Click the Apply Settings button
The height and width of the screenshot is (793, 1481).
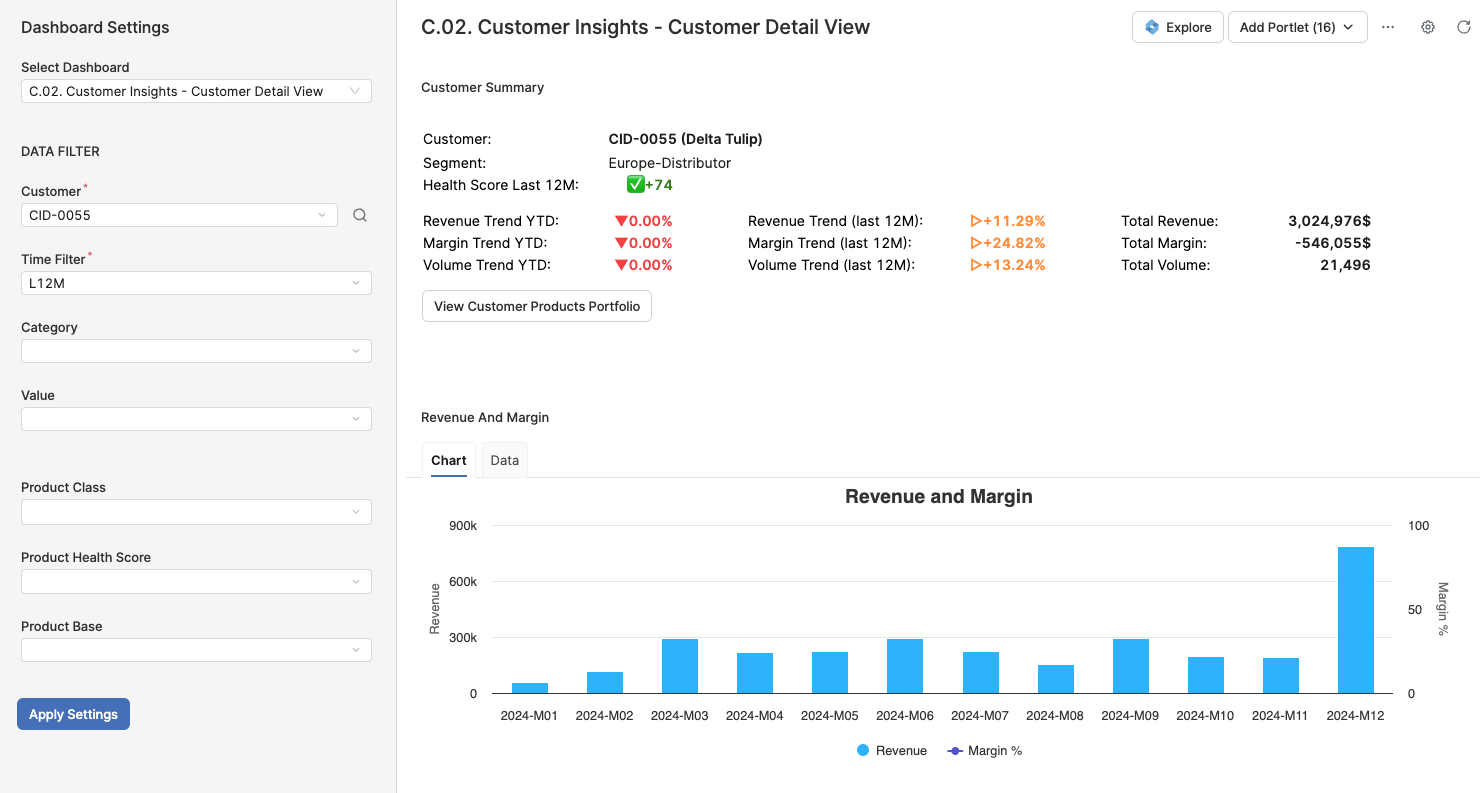click(x=73, y=714)
